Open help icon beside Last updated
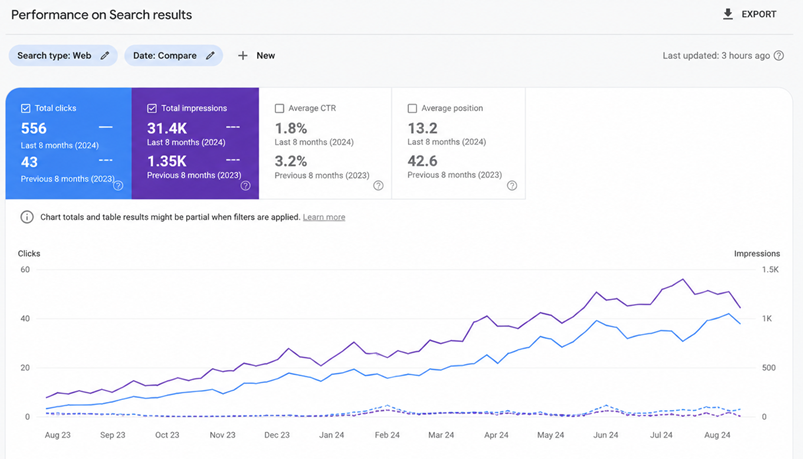Screen dimensions: 803x459 point(779,55)
